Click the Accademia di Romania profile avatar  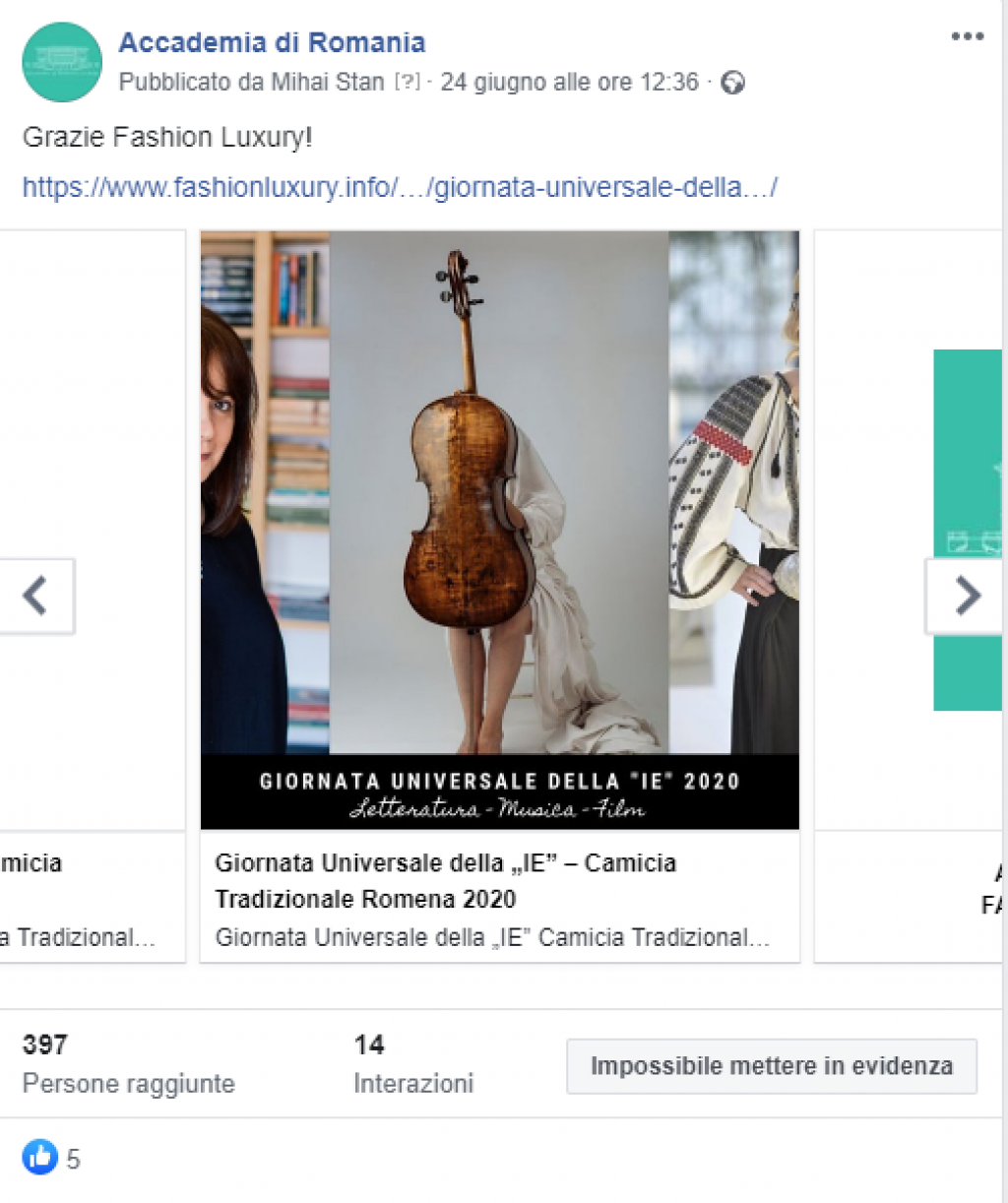(61, 62)
